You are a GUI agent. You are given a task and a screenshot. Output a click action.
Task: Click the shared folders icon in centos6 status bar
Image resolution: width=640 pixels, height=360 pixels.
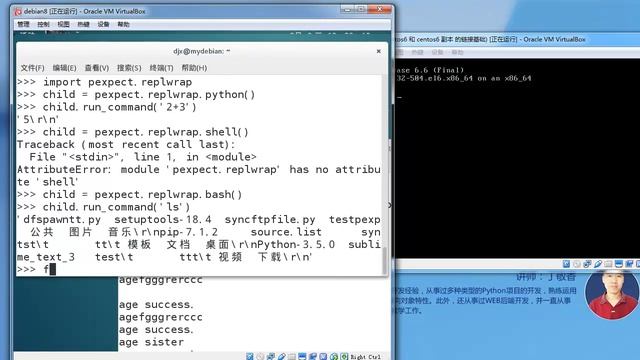tap(608, 264)
